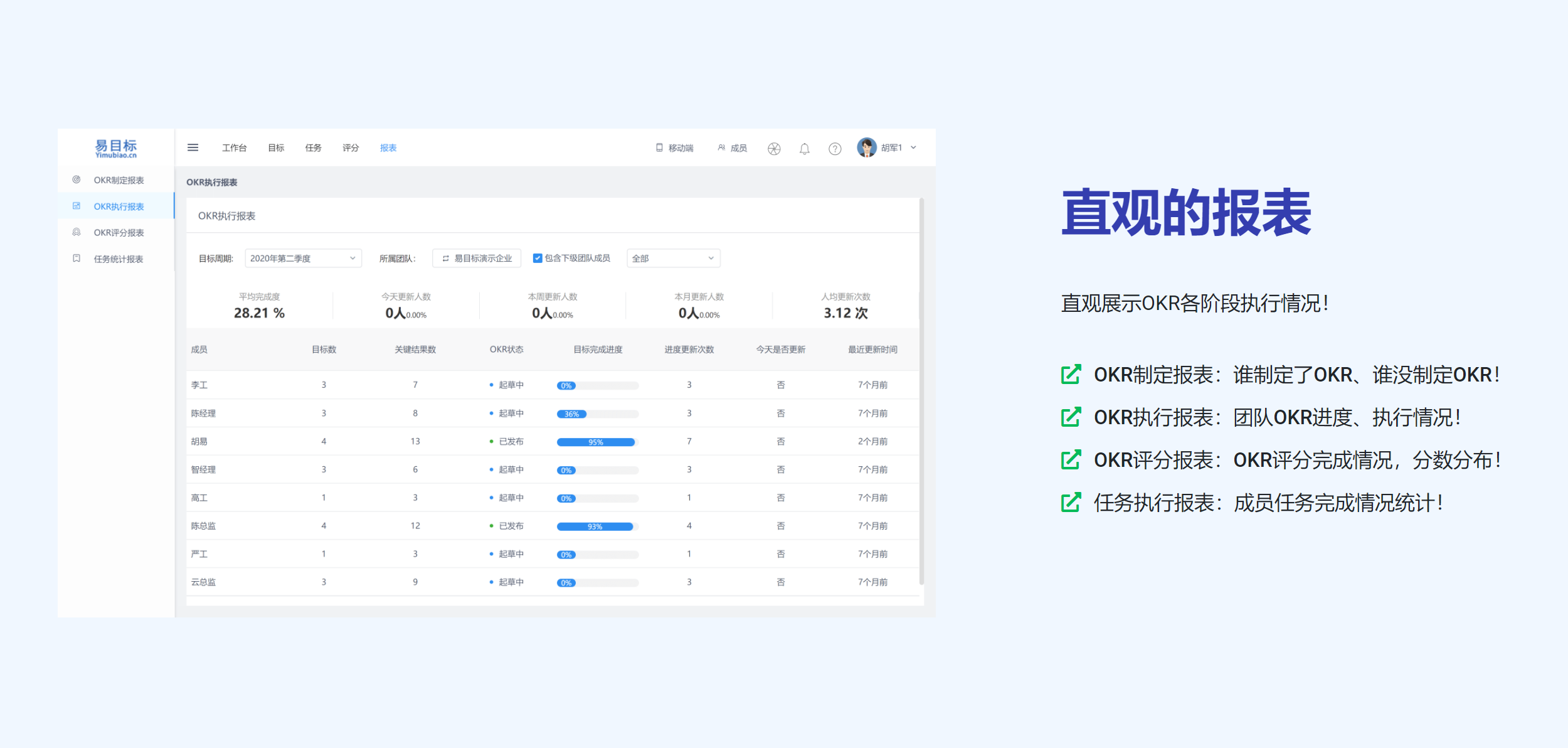Screen dimensions: 1568x748
Task: Open the 全部 filter dropdown
Action: (x=673, y=259)
